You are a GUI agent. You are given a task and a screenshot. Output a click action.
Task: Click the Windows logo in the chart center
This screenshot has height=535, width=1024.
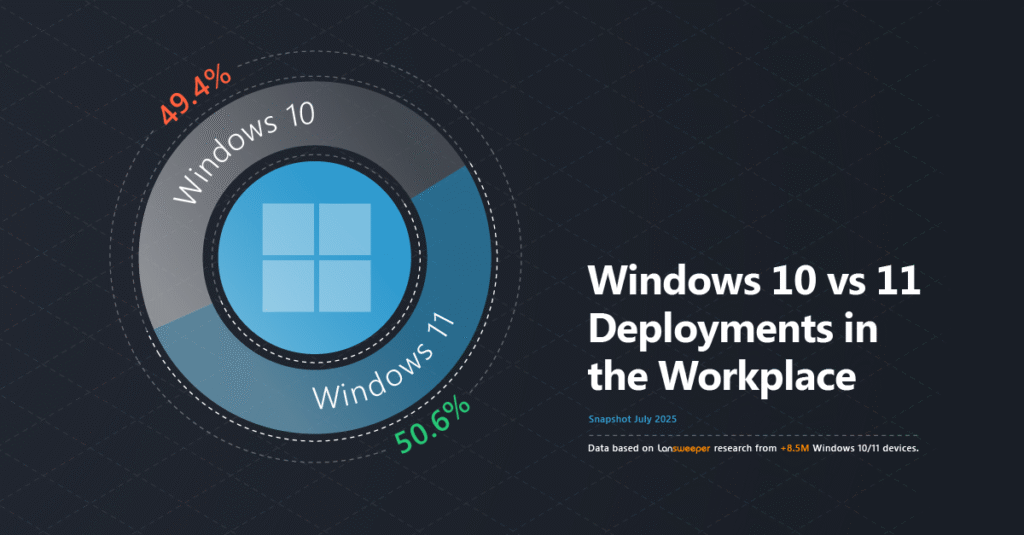point(317,257)
